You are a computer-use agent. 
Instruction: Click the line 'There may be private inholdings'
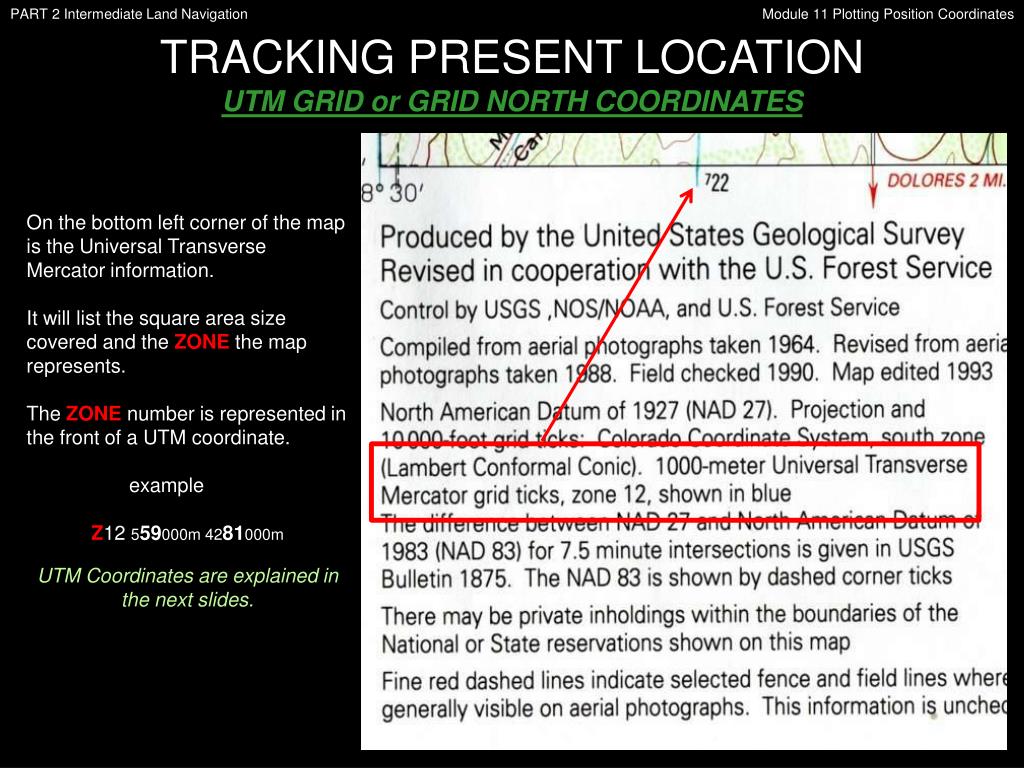pyautogui.click(x=669, y=615)
